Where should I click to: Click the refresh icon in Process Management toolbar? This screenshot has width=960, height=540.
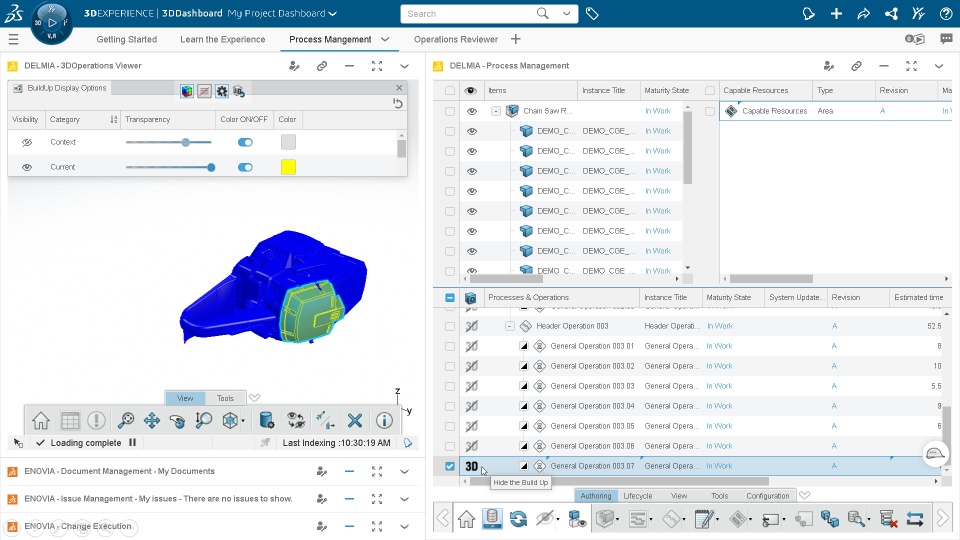click(518, 519)
